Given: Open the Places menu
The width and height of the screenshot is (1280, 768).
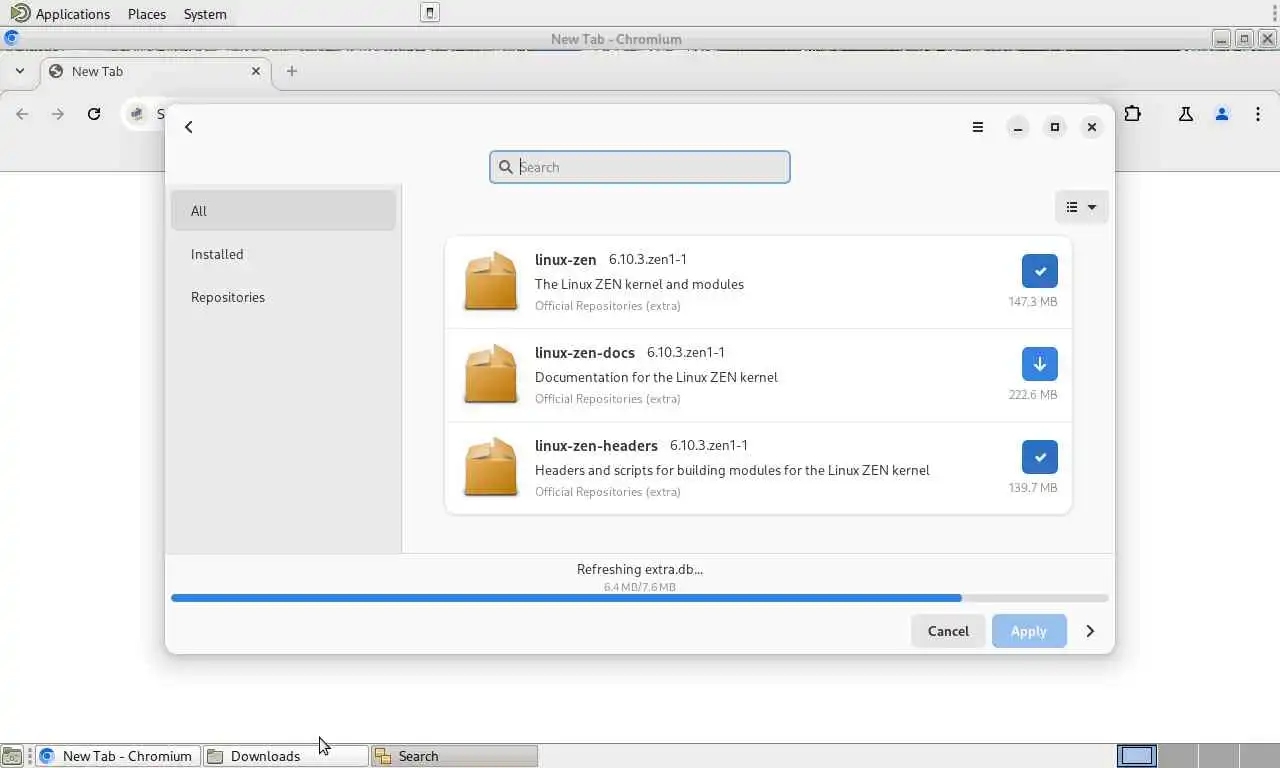Looking at the screenshot, I should point(147,14).
